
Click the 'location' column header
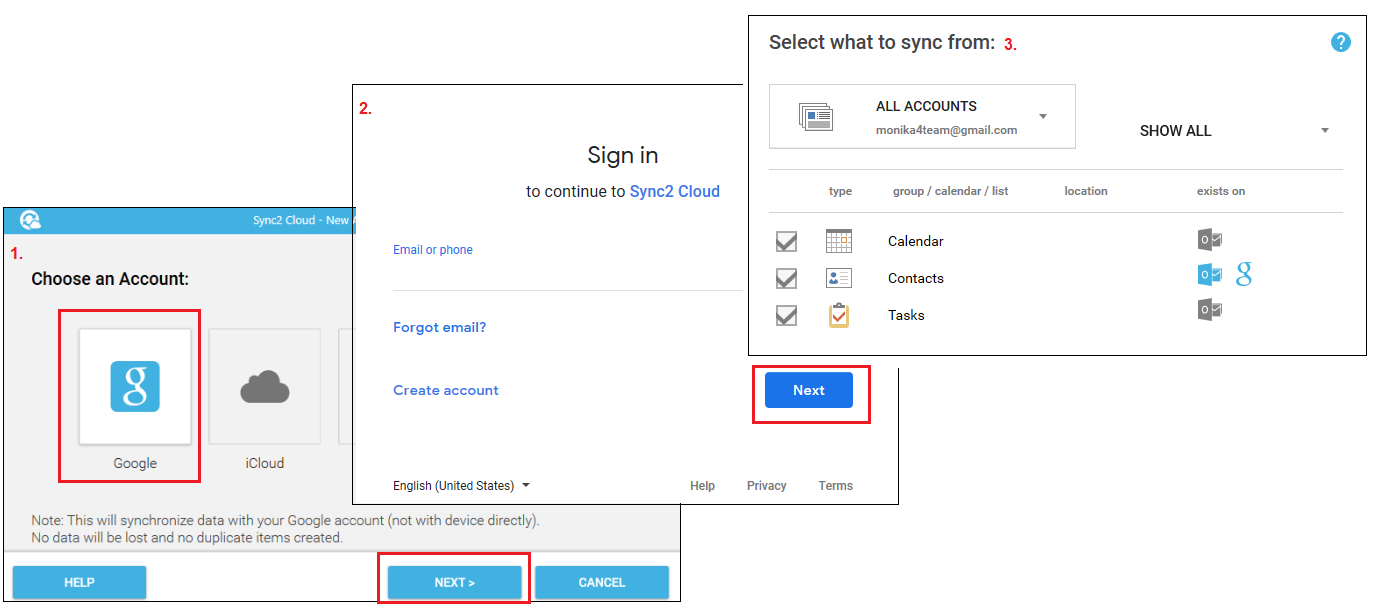coord(1086,191)
